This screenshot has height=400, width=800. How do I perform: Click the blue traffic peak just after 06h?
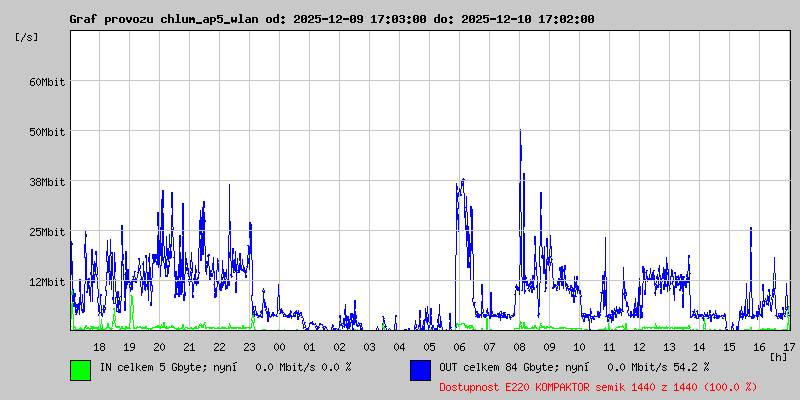(463, 180)
